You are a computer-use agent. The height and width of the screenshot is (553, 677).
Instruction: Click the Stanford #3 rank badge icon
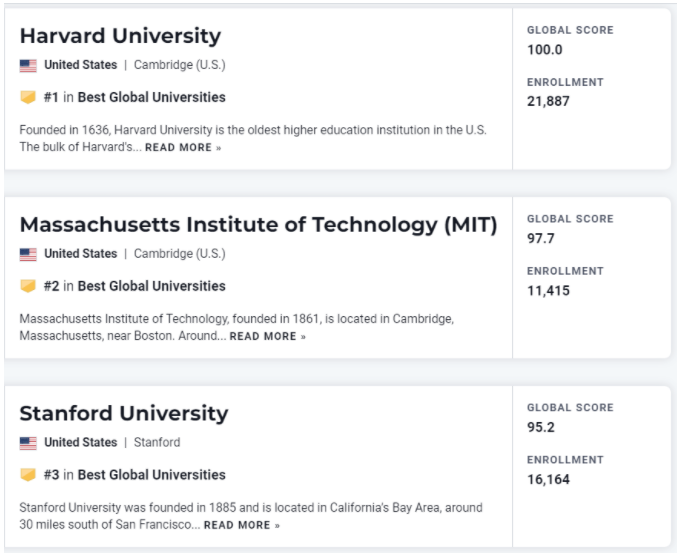(x=28, y=475)
